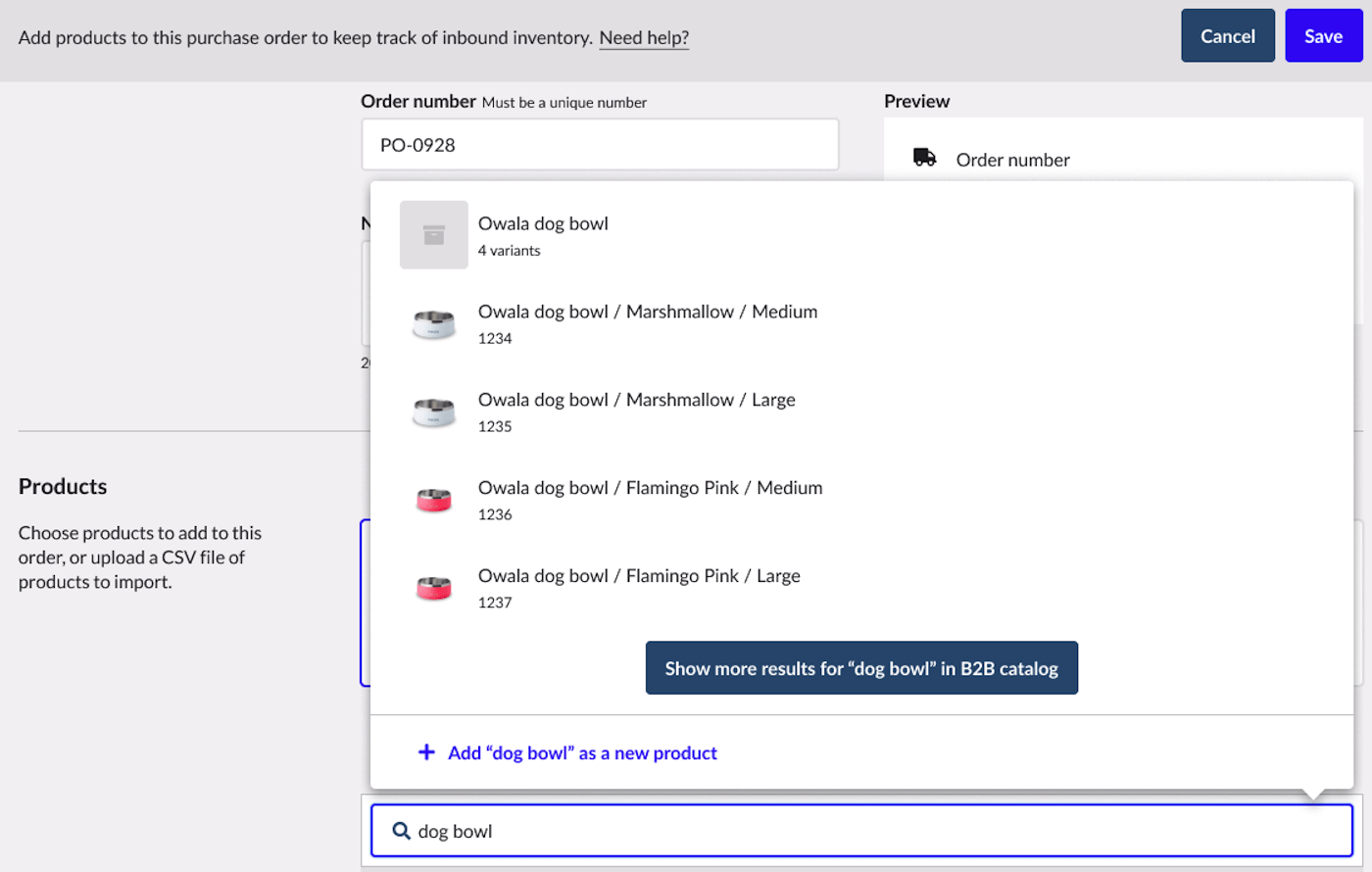Viewport: 1372px width, 872px height.
Task: Select Owala dog bowl / Marshmallow / Medium
Action: [x=861, y=323]
